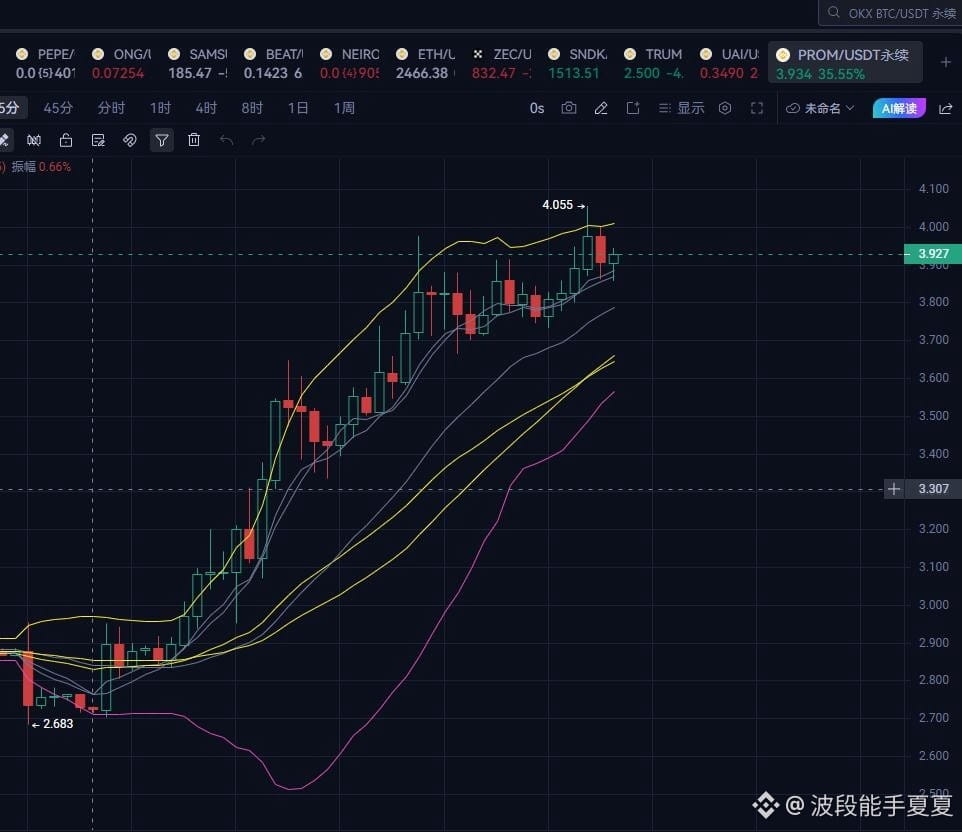Delete drawings with trash icon
This screenshot has height=832, width=962.
click(194, 140)
